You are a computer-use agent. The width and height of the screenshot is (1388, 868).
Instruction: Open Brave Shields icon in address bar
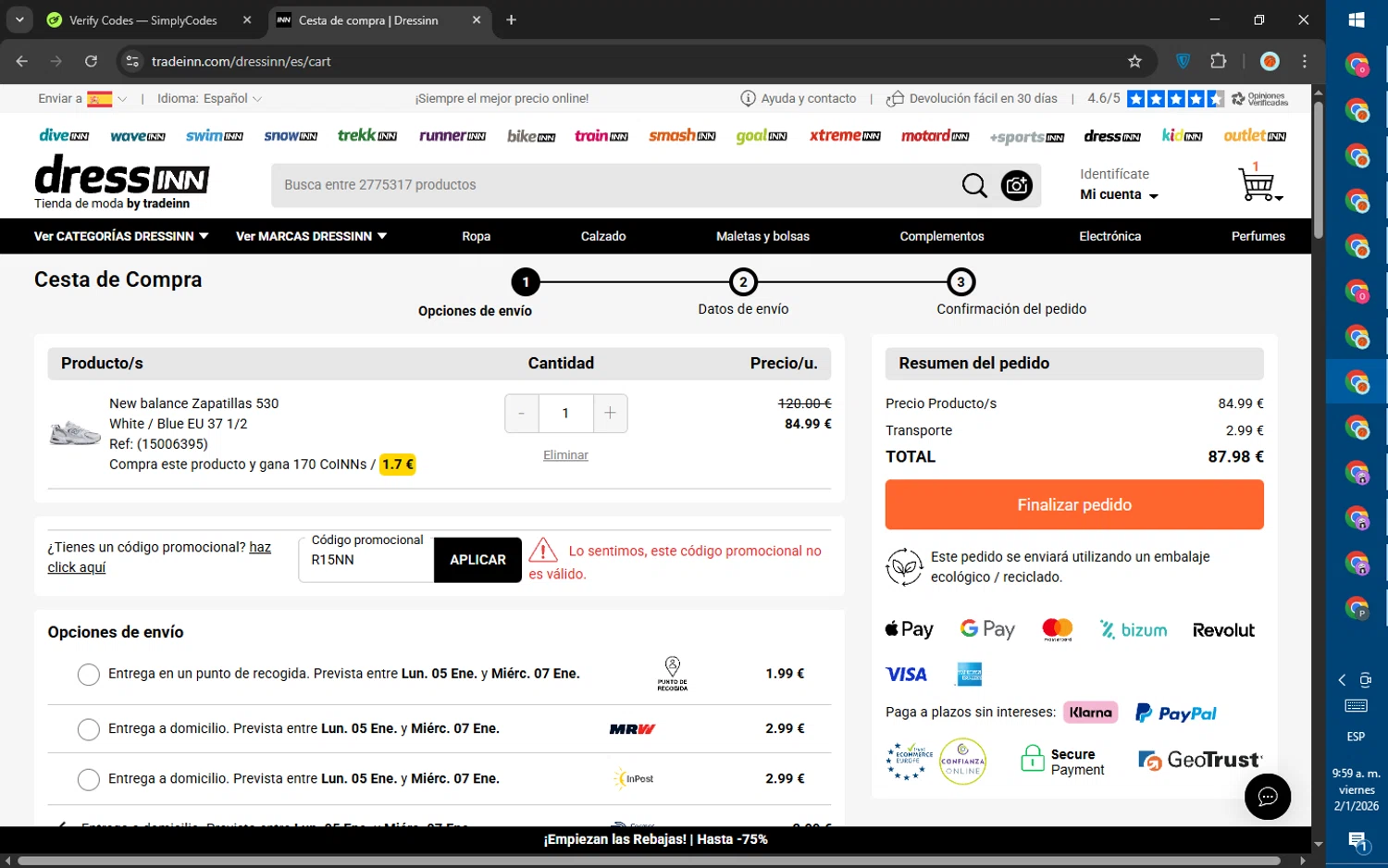1183,61
